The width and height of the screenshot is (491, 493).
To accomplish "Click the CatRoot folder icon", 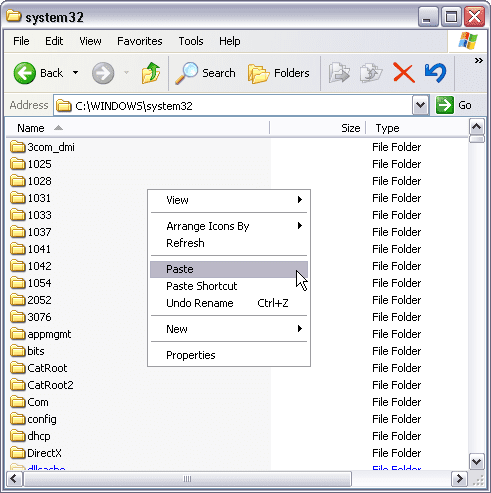I will click(17, 368).
